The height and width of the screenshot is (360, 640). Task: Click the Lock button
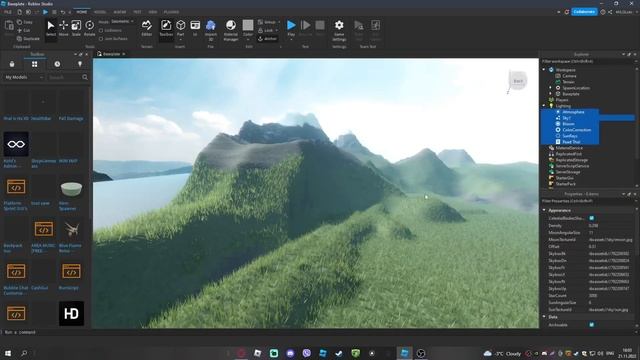(x=267, y=31)
